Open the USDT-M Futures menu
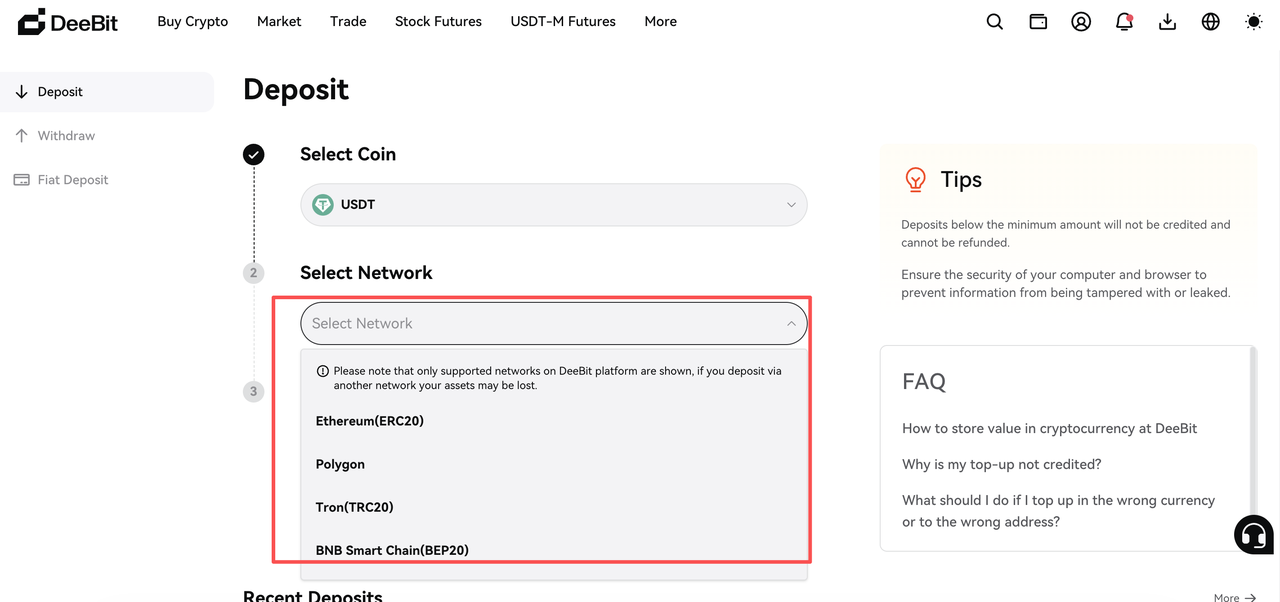This screenshot has height=602, width=1280. click(563, 21)
